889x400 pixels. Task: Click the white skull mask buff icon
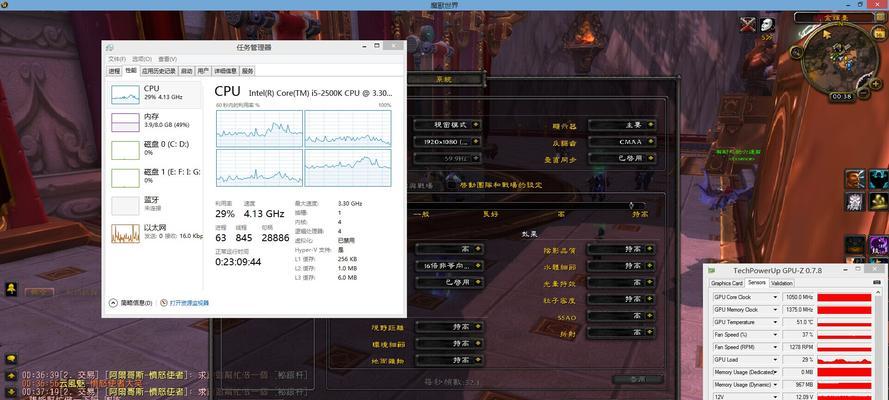(767, 25)
